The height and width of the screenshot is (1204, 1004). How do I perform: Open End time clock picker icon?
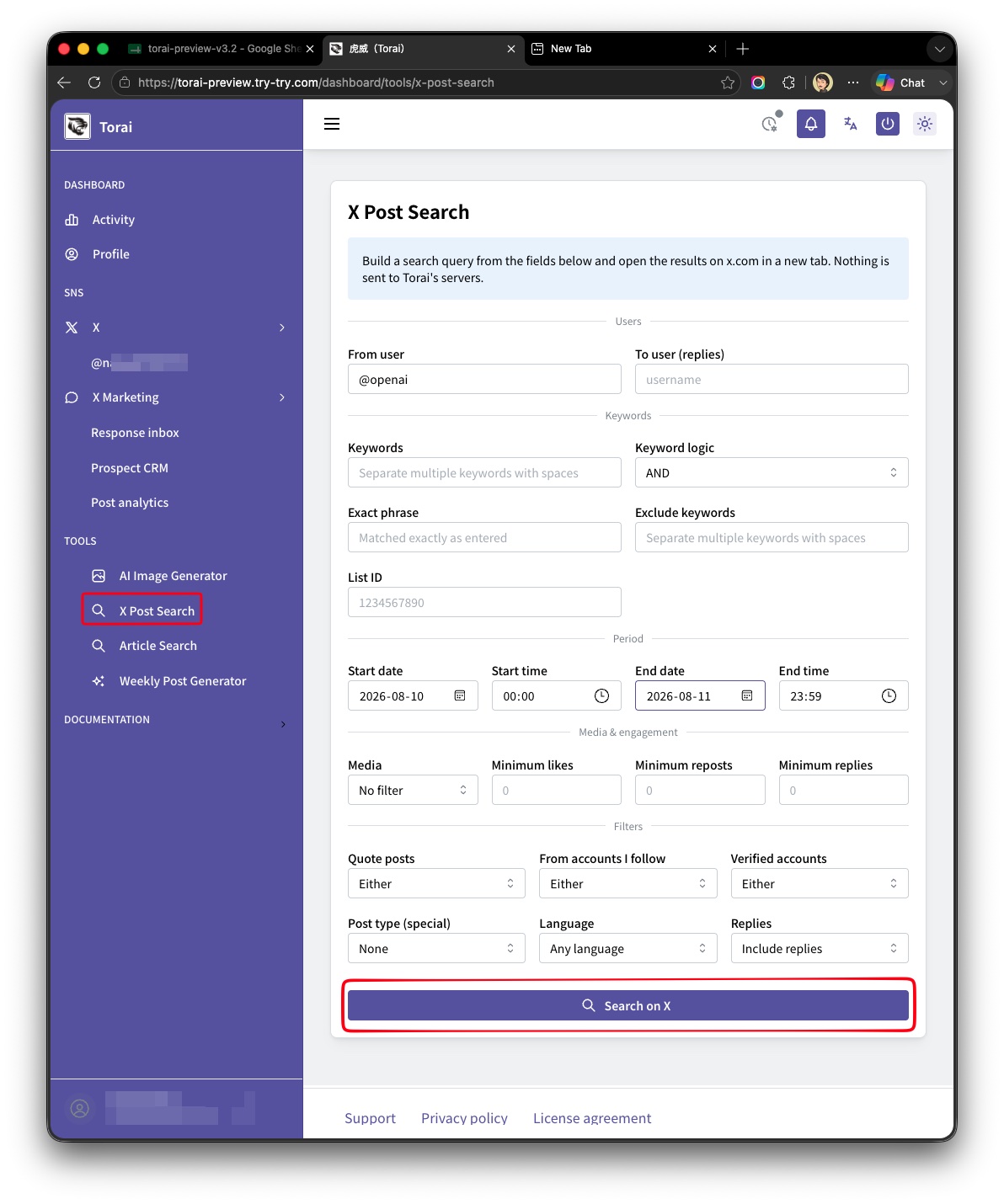point(889,695)
